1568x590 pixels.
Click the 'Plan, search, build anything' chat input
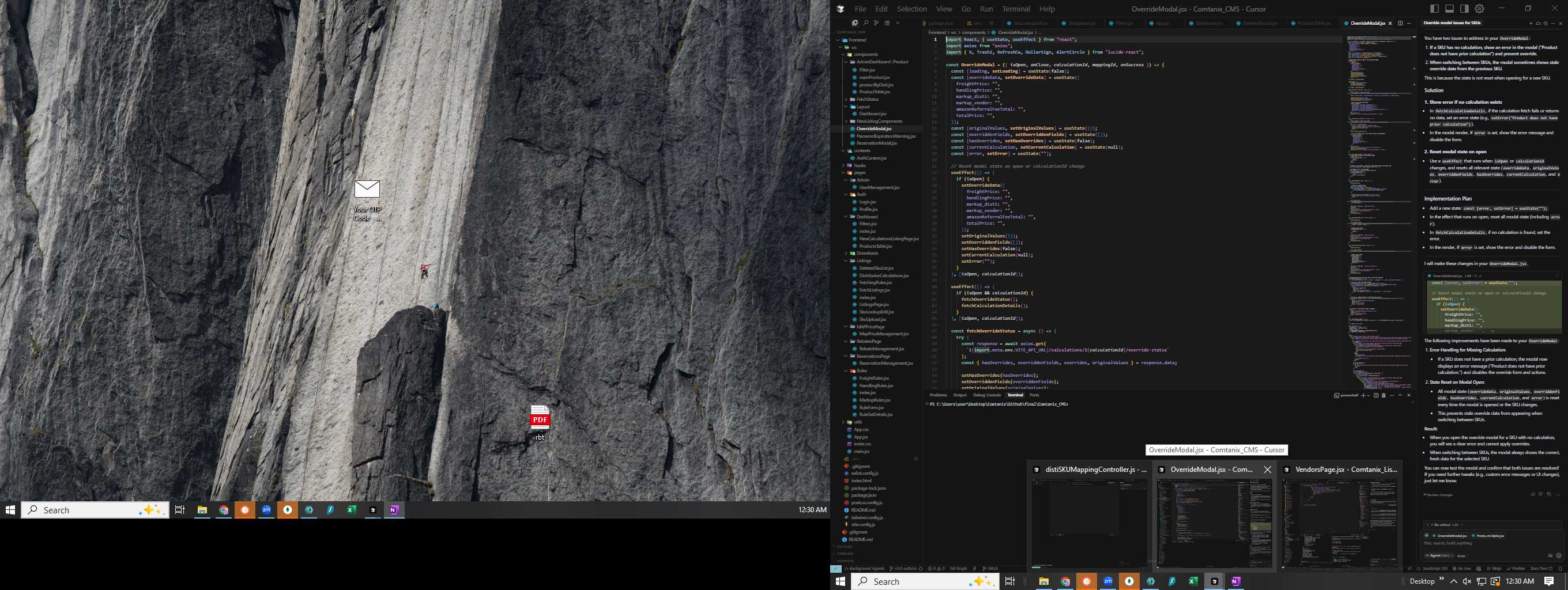1492,543
